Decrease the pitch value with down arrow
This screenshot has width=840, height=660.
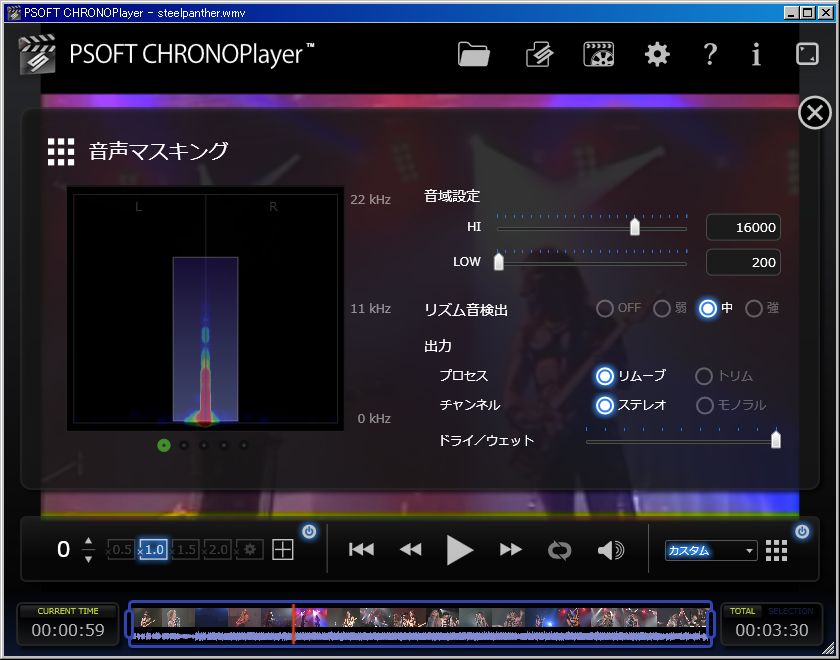(x=89, y=559)
